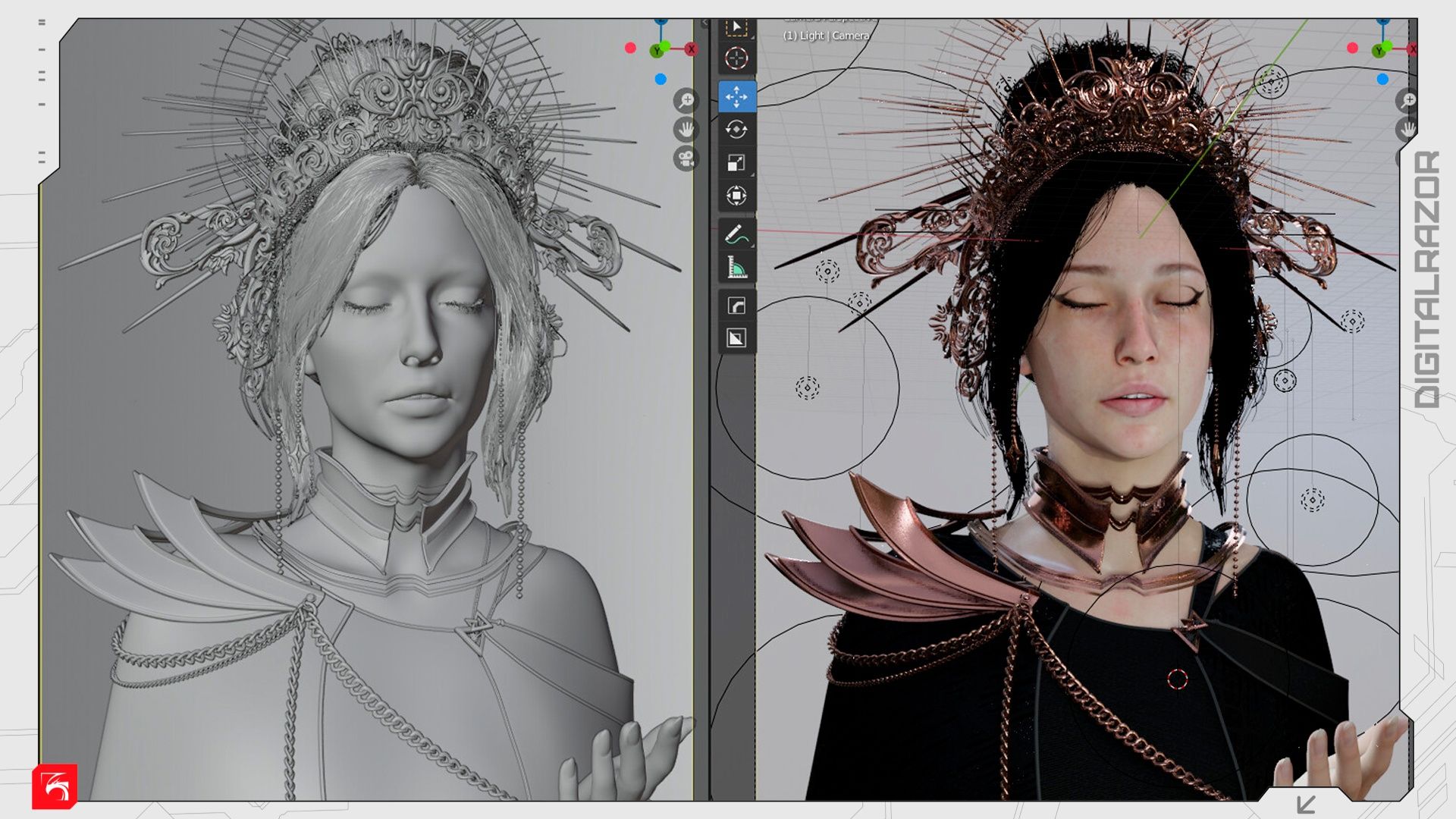This screenshot has width=1456, height=819.
Task: Click the diagonal arrow at bottom right
Action: (x=1306, y=804)
